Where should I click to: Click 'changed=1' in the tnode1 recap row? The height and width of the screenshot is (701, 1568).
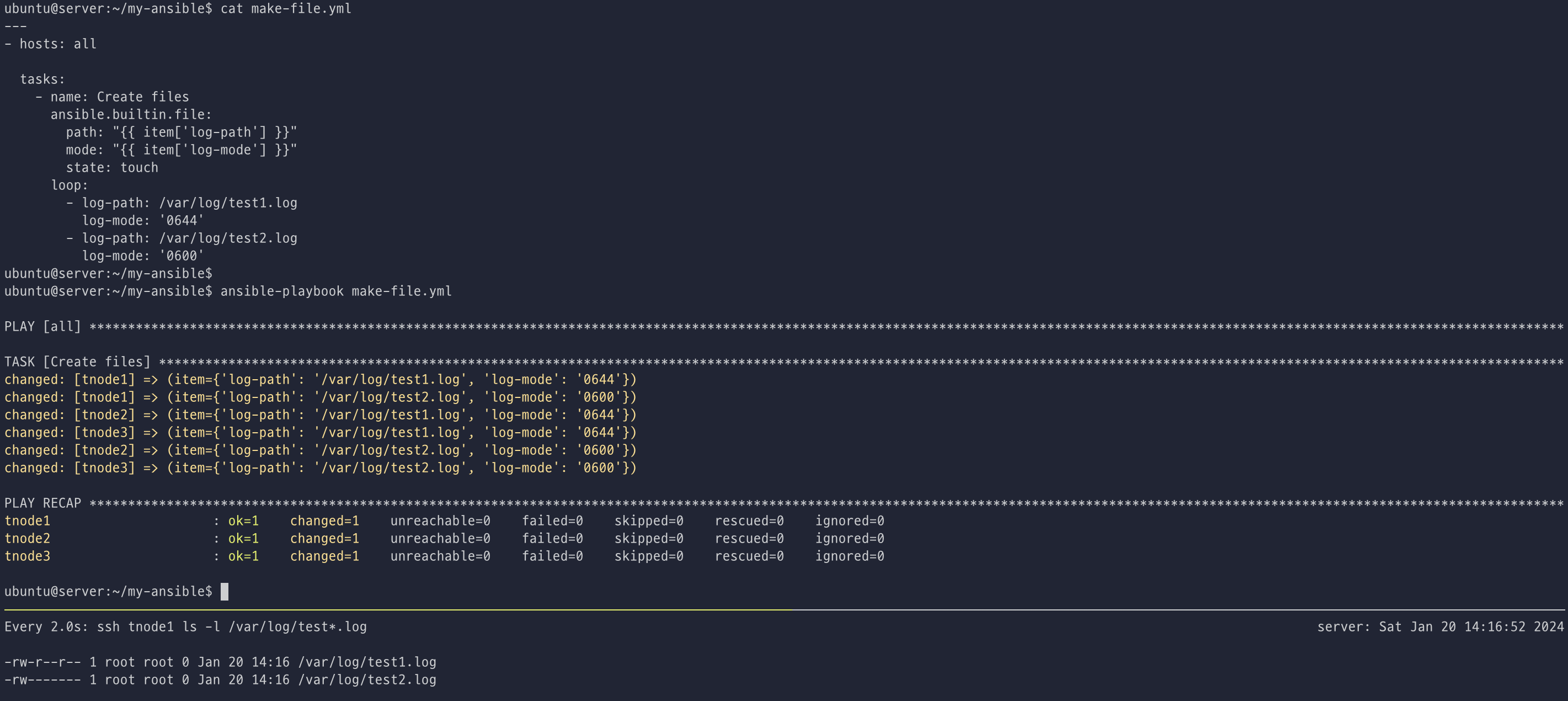324,521
